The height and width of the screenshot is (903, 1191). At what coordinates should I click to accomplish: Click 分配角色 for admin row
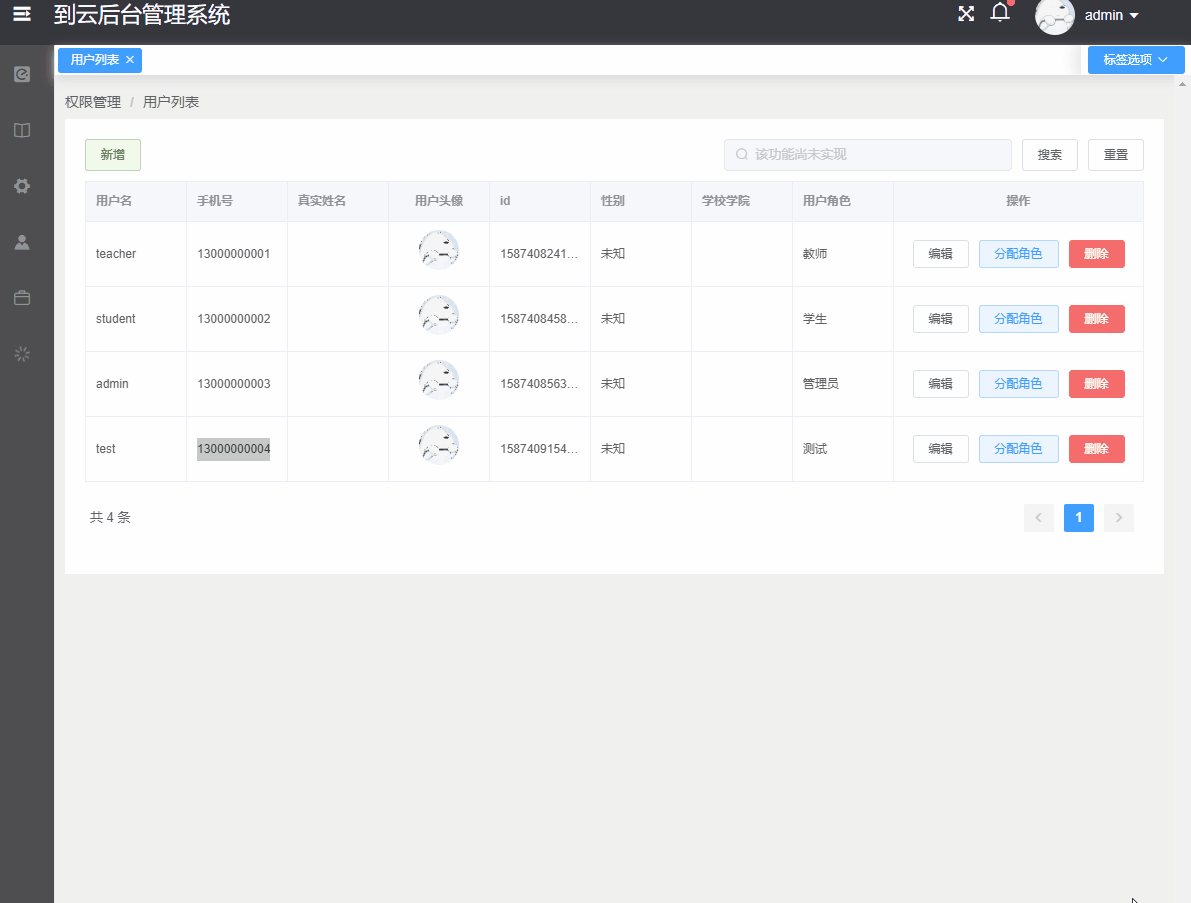click(x=1019, y=384)
